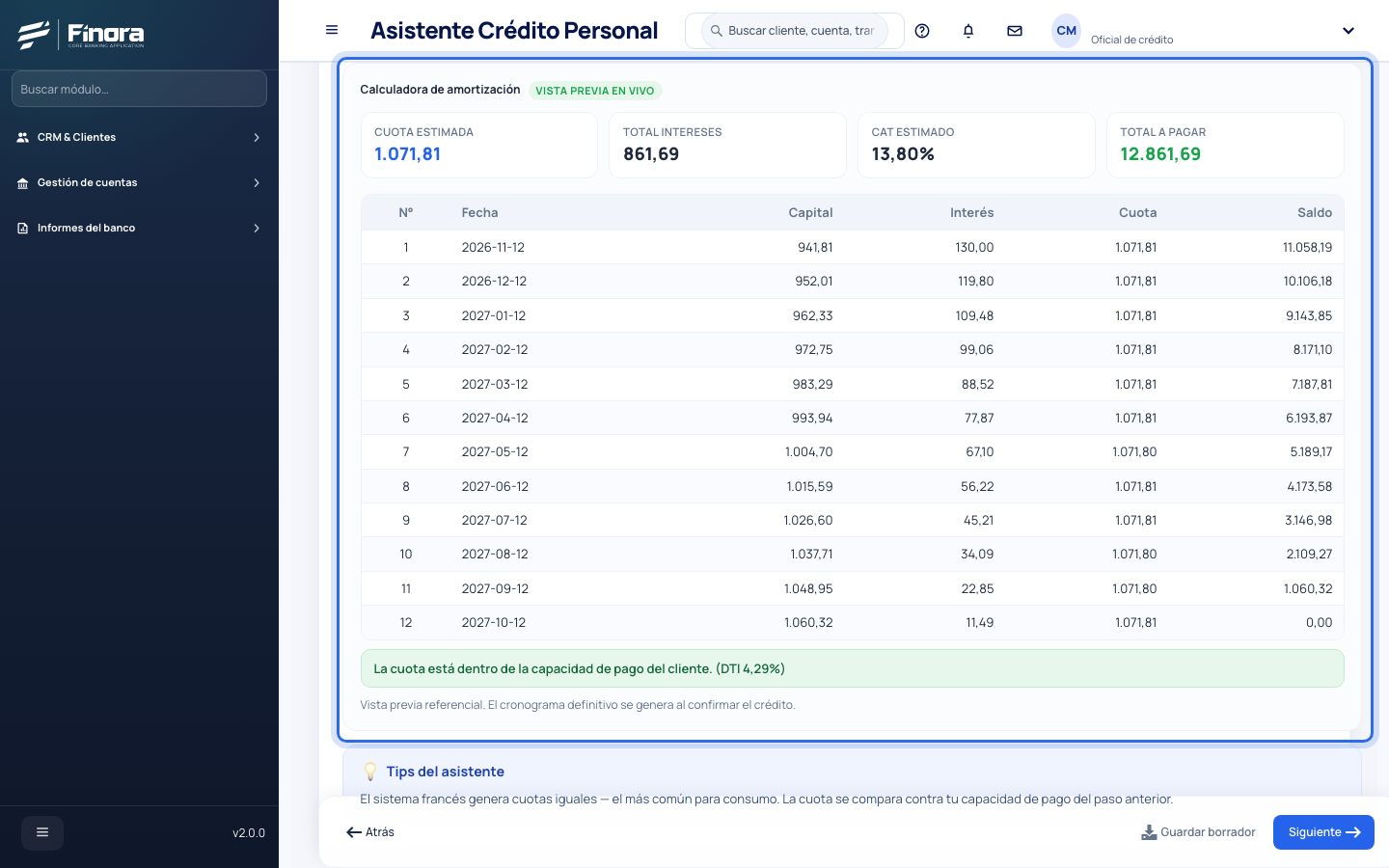This screenshot has width=1389, height=868.
Task: Click saldo value 11.058,19
Action: coord(1307,248)
